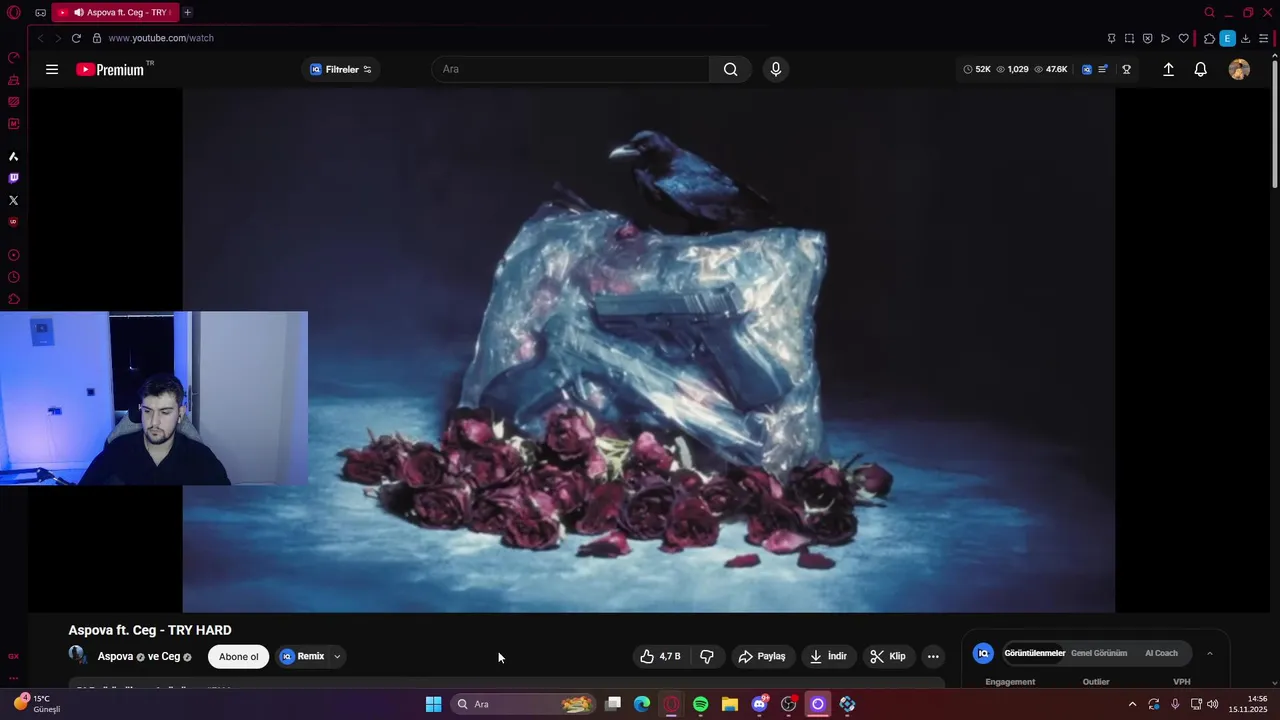
Task: Click the Windows taskbar search box
Action: point(522,704)
